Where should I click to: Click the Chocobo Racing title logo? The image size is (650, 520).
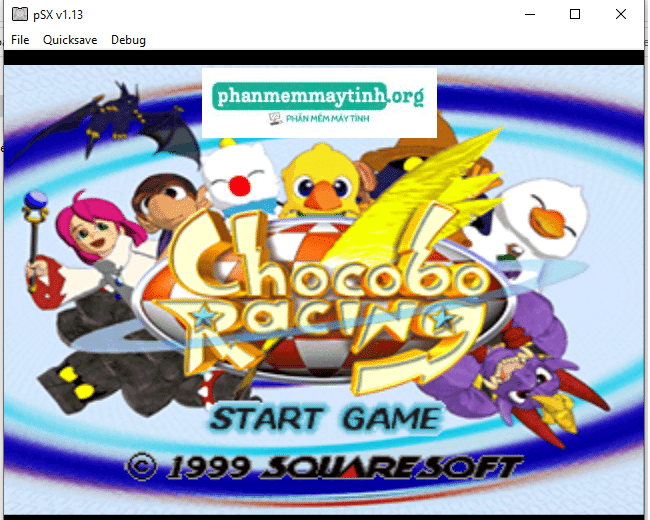327,299
